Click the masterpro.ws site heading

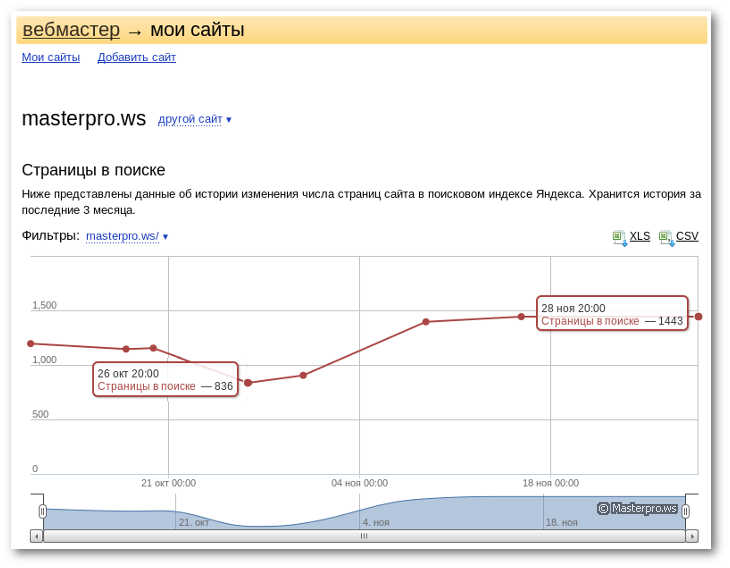tap(84, 119)
